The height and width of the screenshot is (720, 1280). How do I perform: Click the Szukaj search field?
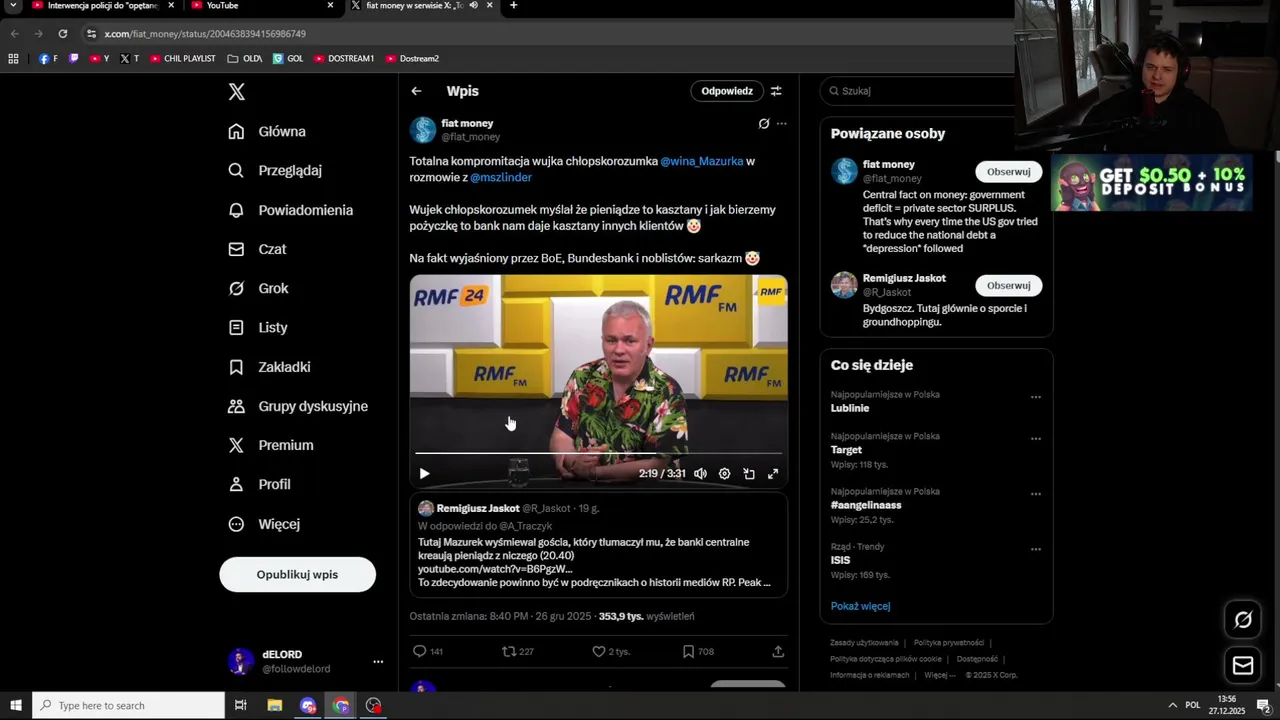(920, 91)
